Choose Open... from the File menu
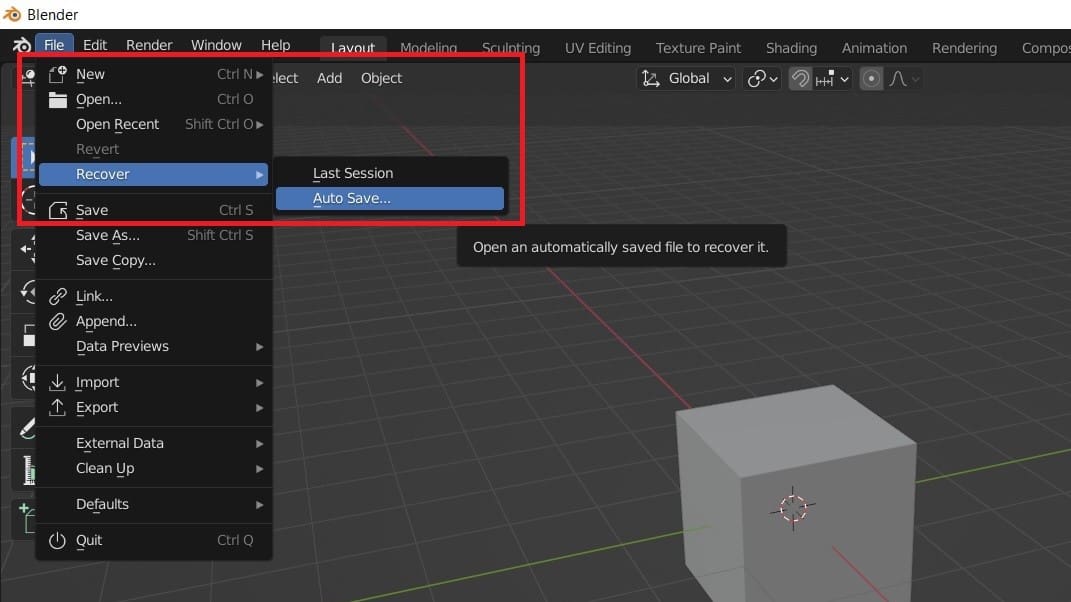 point(154,99)
